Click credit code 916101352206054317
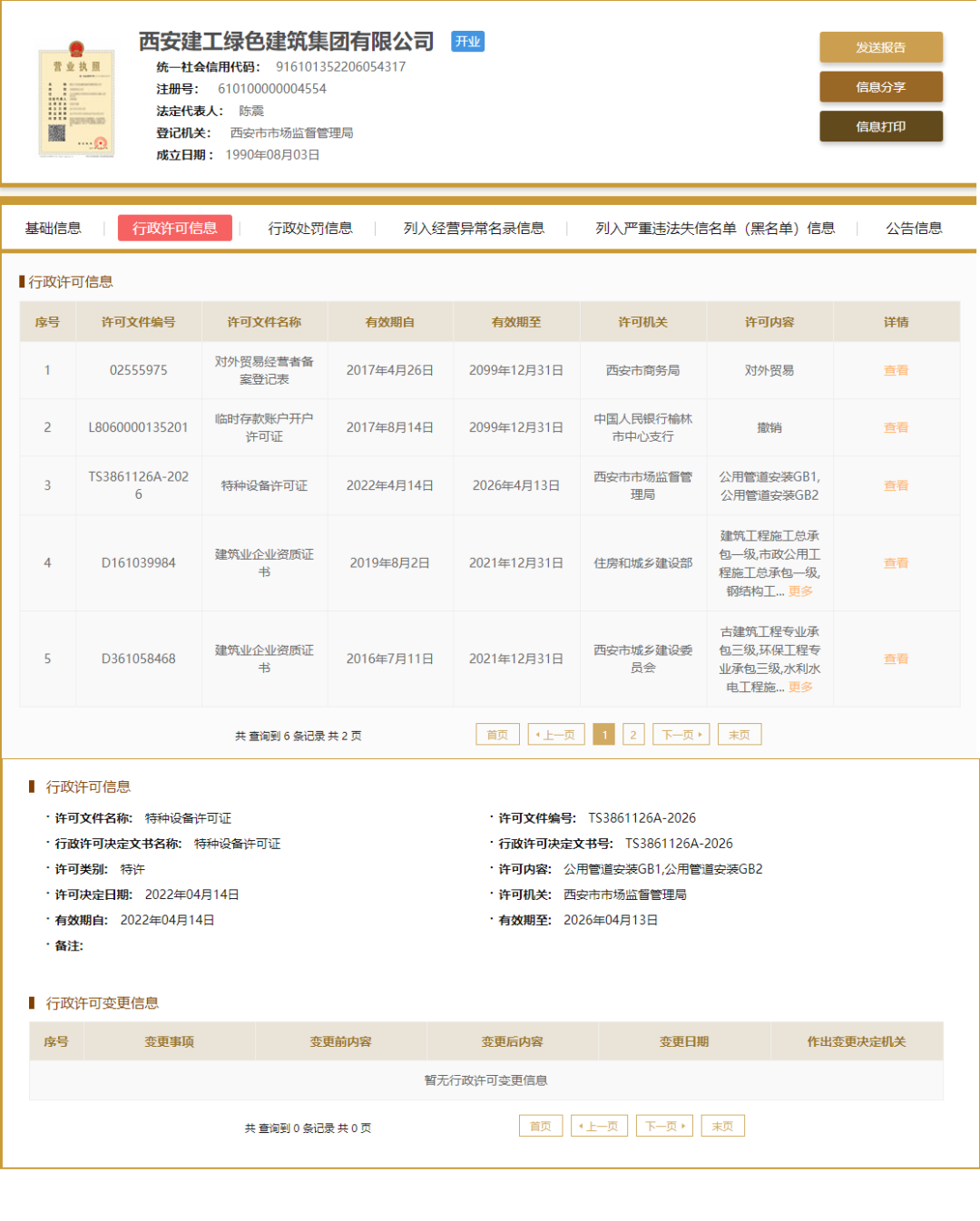The width and height of the screenshot is (980, 1221). click(x=340, y=66)
